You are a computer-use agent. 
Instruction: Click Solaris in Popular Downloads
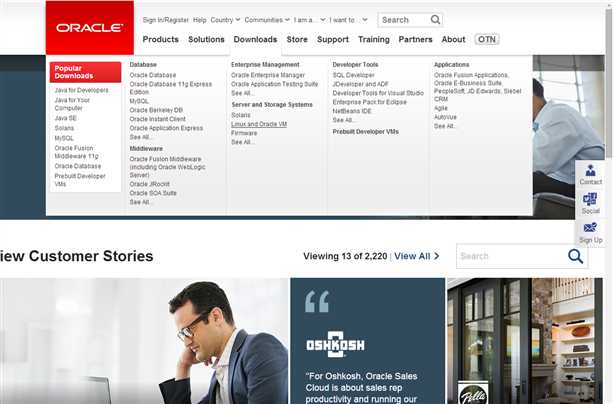64,128
